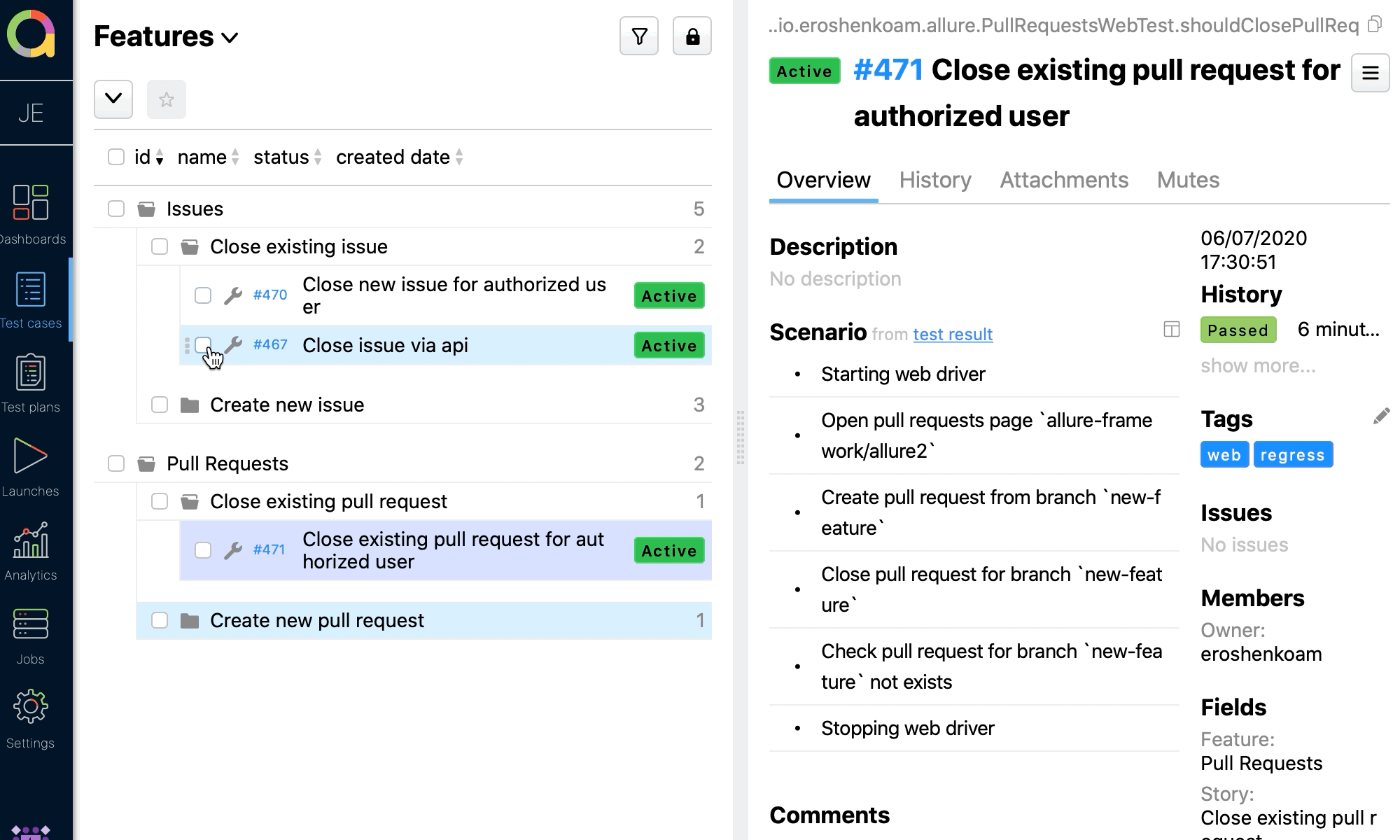This screenshot has height=840, width=1400.
Task: Open the Analytics sidebar icon
Action: 31,540
